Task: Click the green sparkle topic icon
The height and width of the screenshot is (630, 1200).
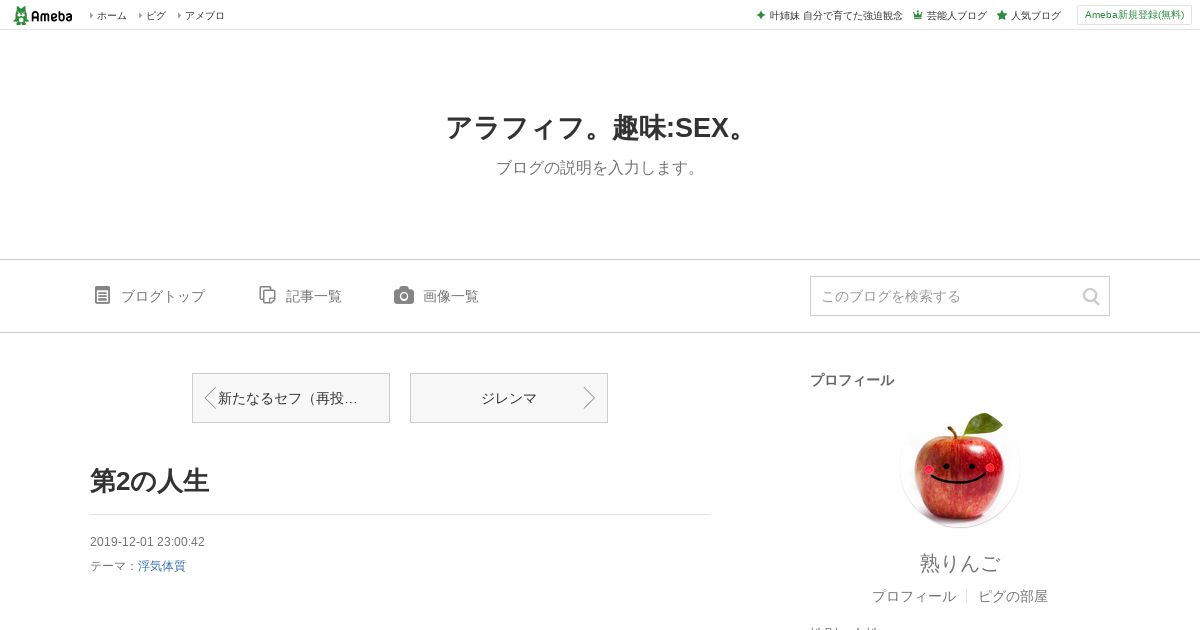Action: (760, 15)
